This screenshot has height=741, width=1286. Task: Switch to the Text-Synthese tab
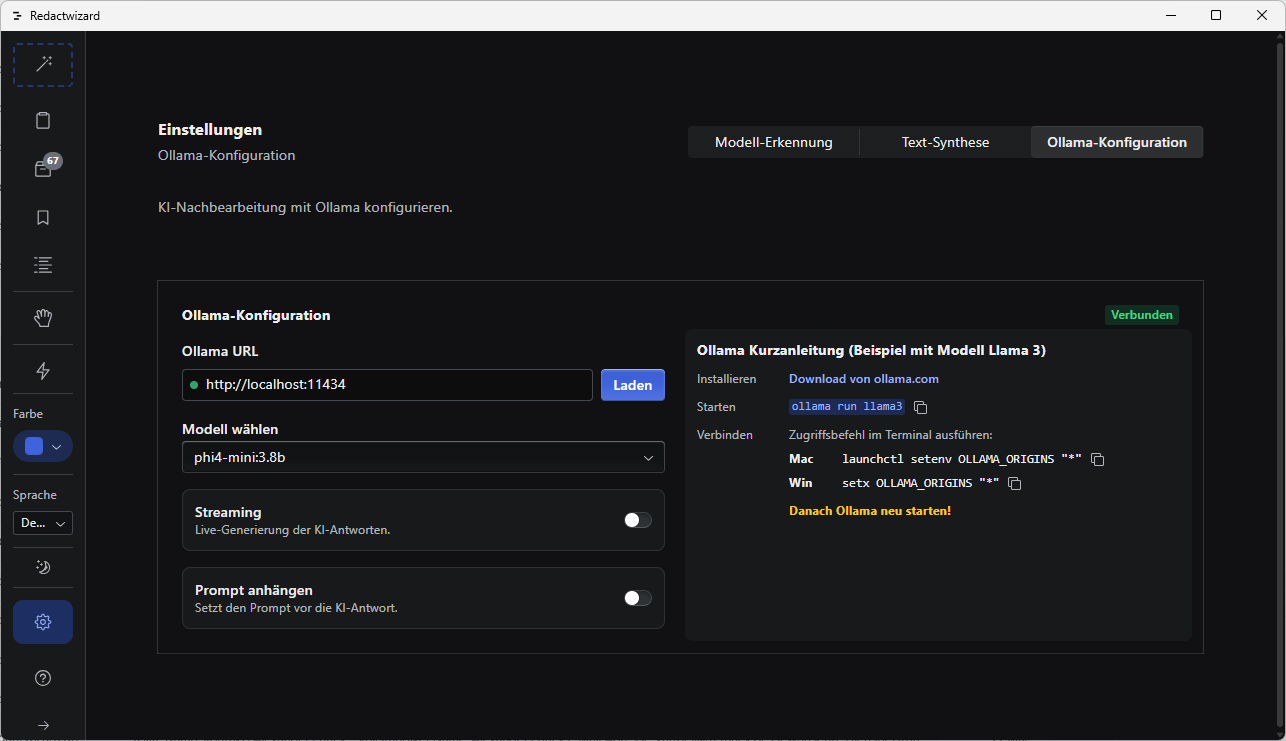click(x=945, y=142)
